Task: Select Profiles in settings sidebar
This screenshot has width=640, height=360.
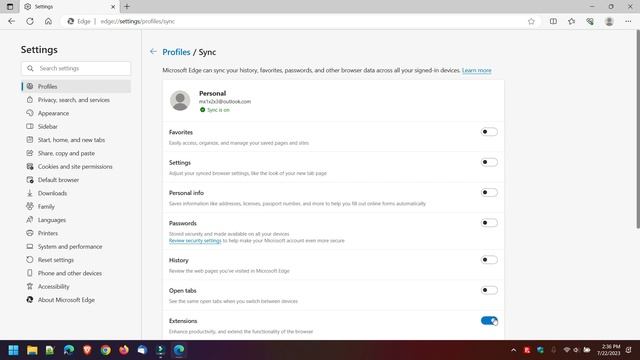Action: pyautogui.click(x=76, y=86)
